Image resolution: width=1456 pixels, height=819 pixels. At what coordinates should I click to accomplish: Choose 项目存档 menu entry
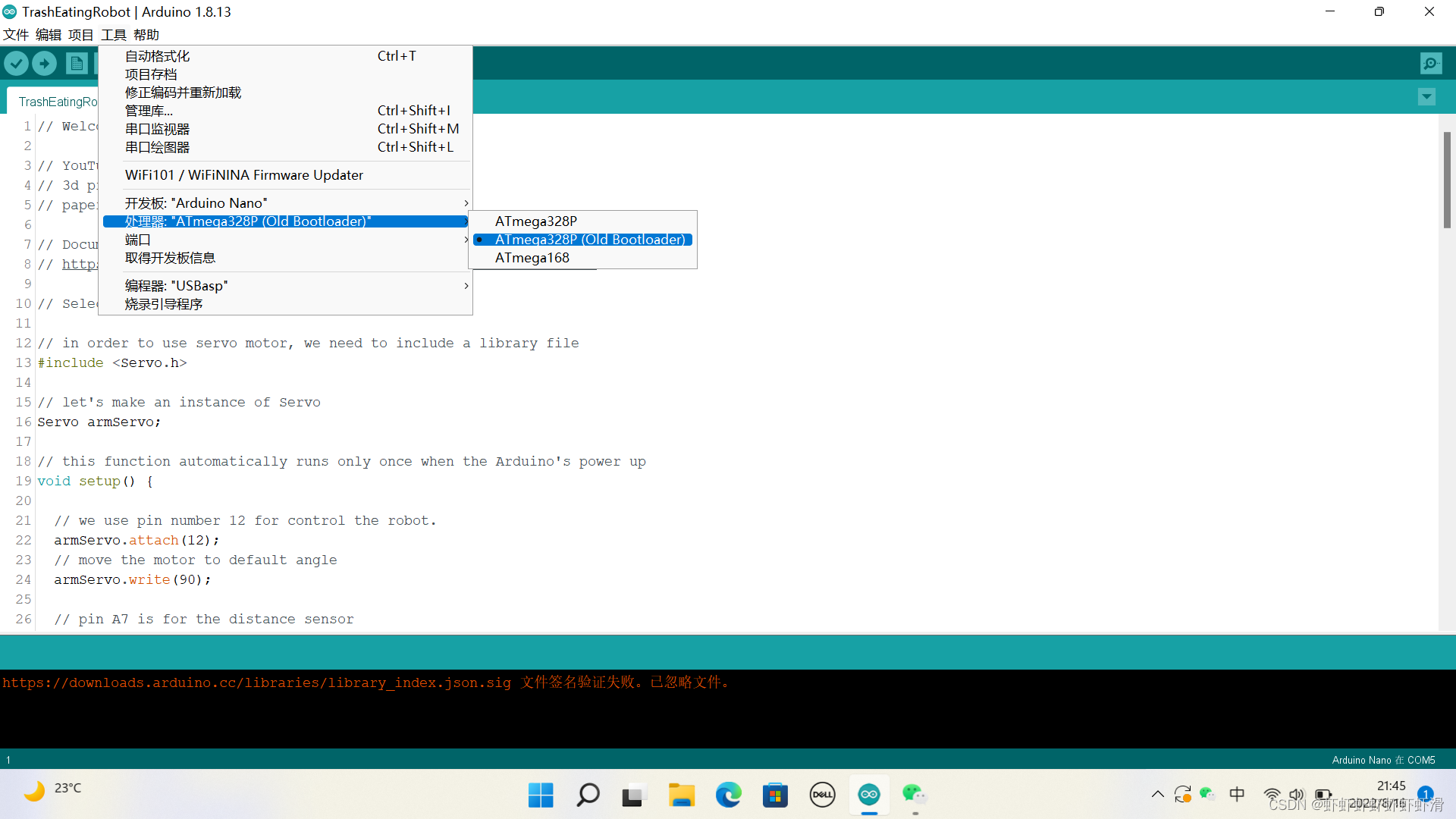tap(287, 74)
